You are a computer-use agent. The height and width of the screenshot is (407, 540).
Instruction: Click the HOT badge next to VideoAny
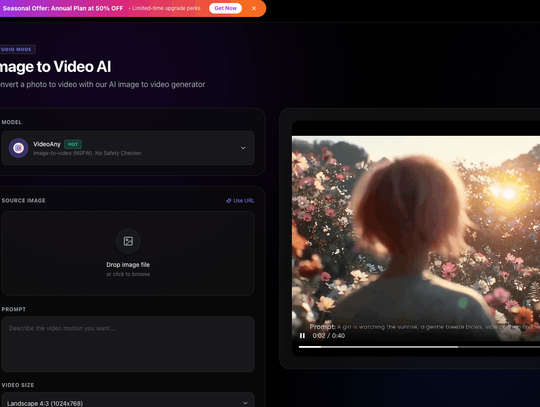73,144
